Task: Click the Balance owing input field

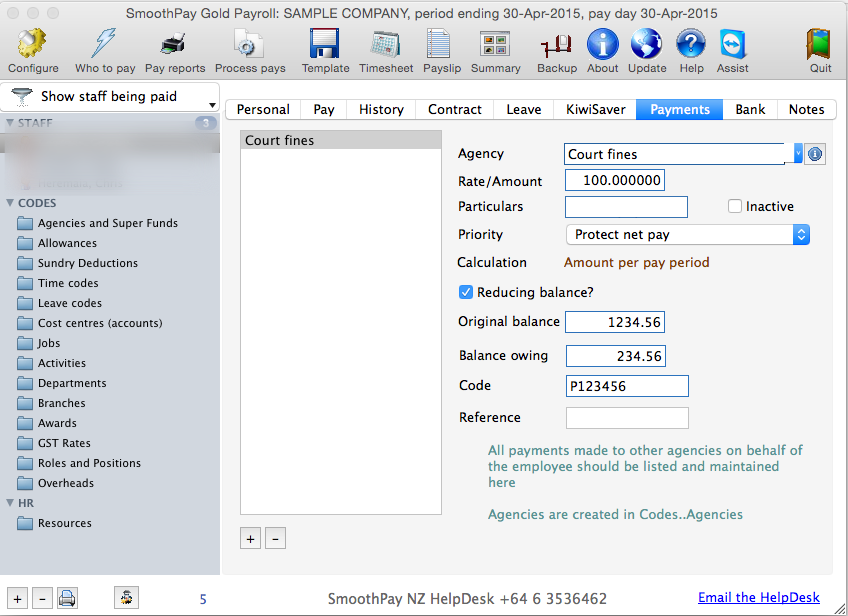Action: pyautogui.click(x=615, y=356)
